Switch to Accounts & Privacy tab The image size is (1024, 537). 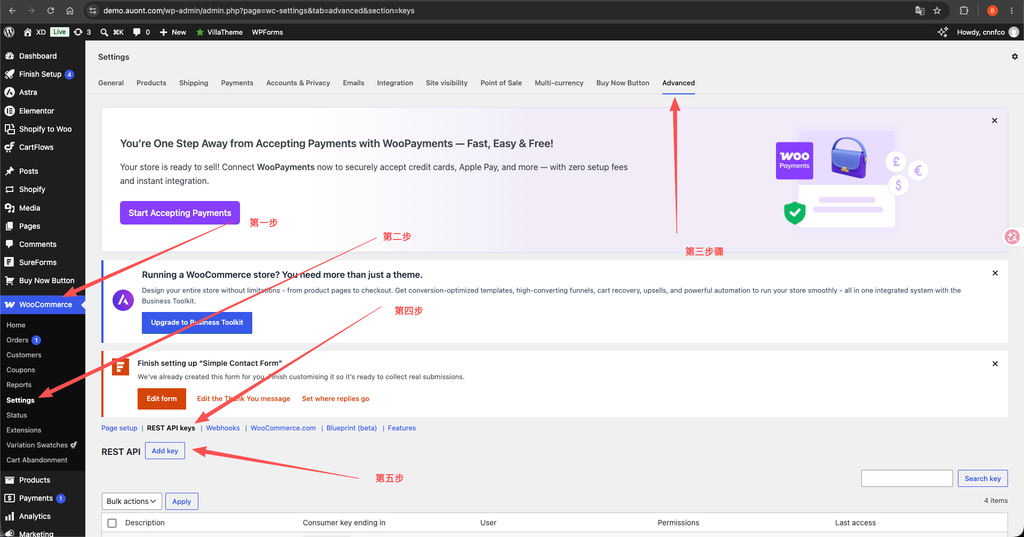pyautogui.click(x=298, y=83)
